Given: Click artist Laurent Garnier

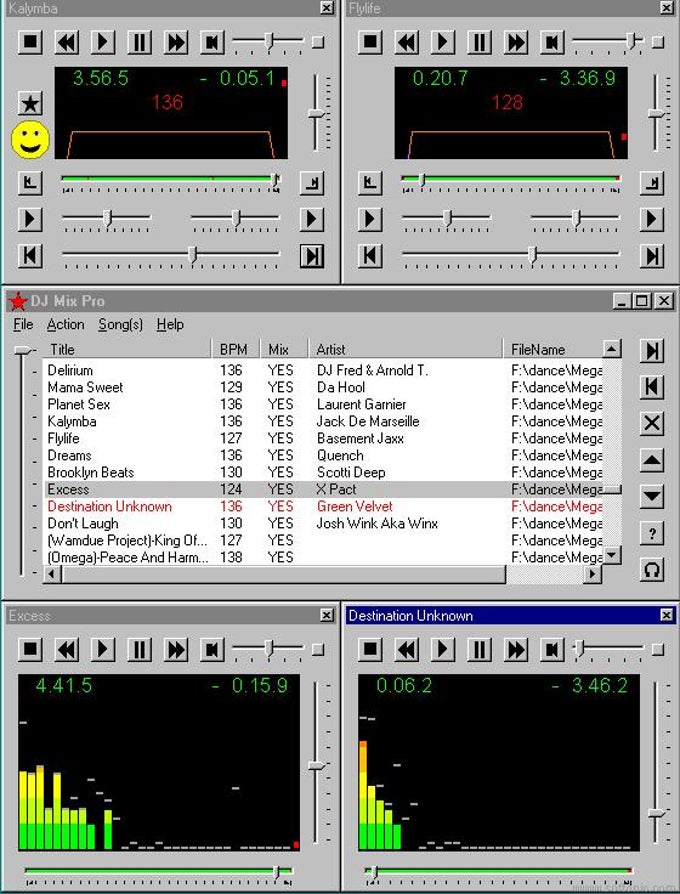Looking at the screenshot, I should click(x=361, y=405).
